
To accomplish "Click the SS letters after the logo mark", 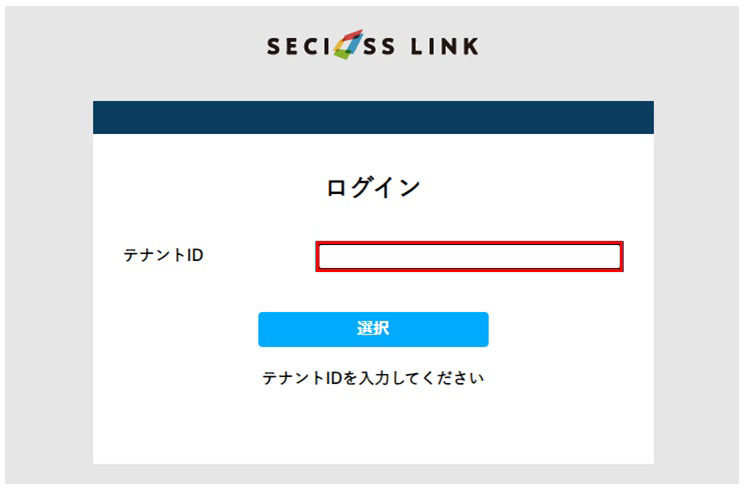I will click(x=379, y=46).
